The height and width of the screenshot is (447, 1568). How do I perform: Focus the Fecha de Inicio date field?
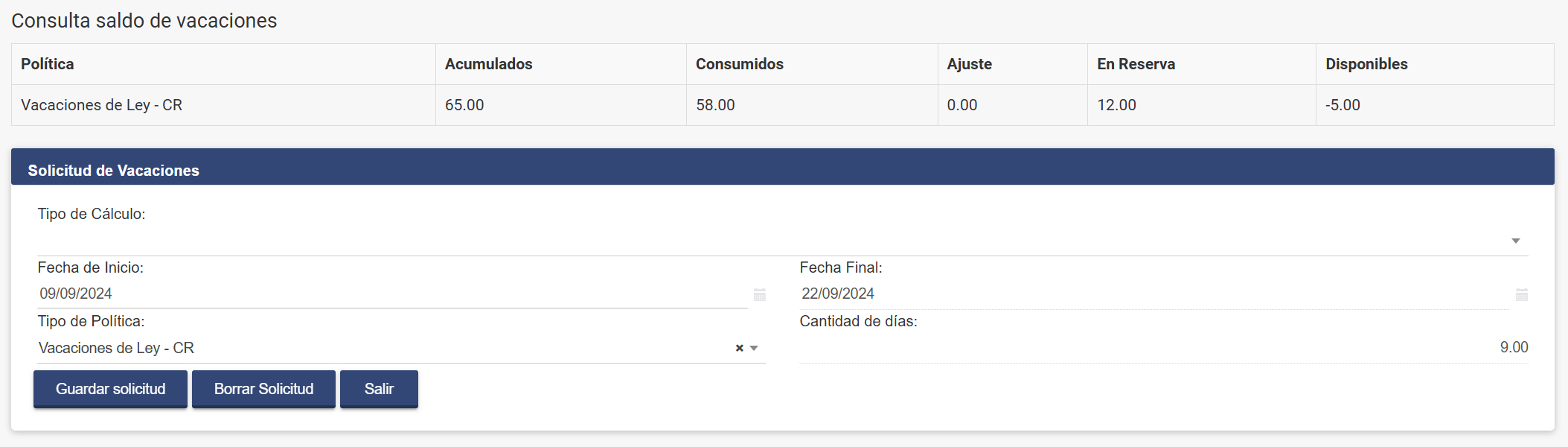coord(391,294)
